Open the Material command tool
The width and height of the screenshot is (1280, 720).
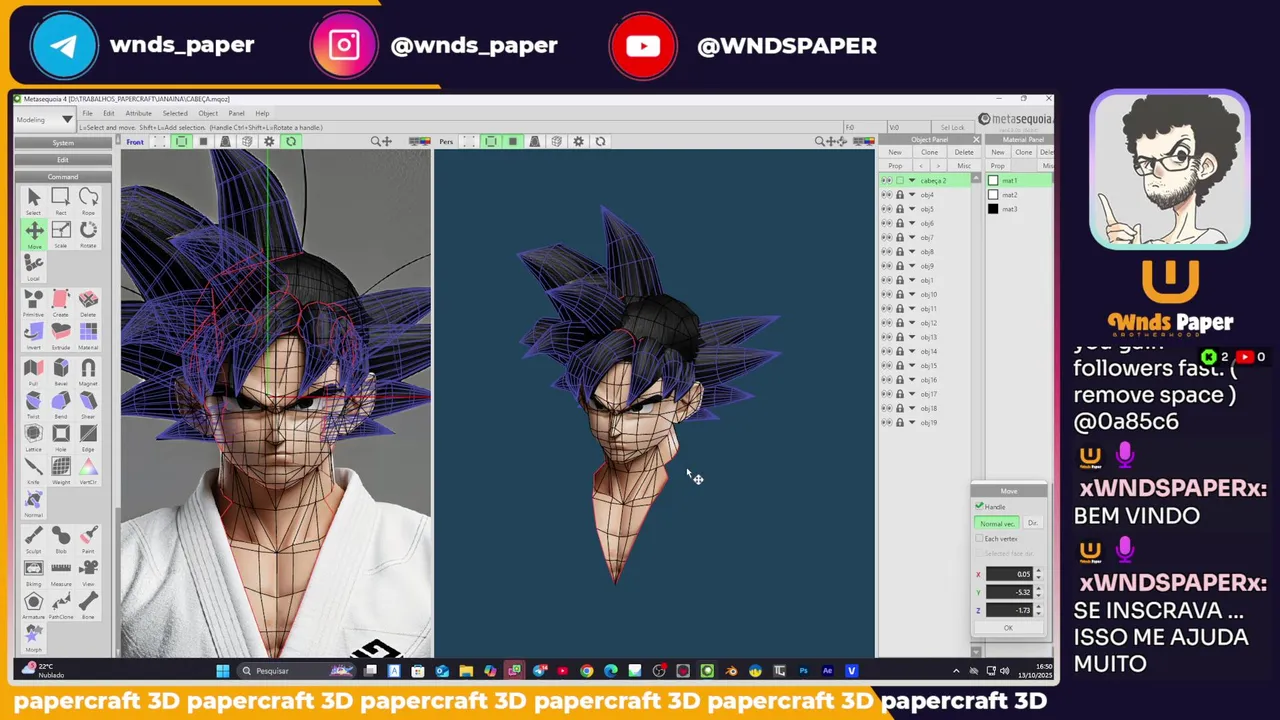point(88,335)
